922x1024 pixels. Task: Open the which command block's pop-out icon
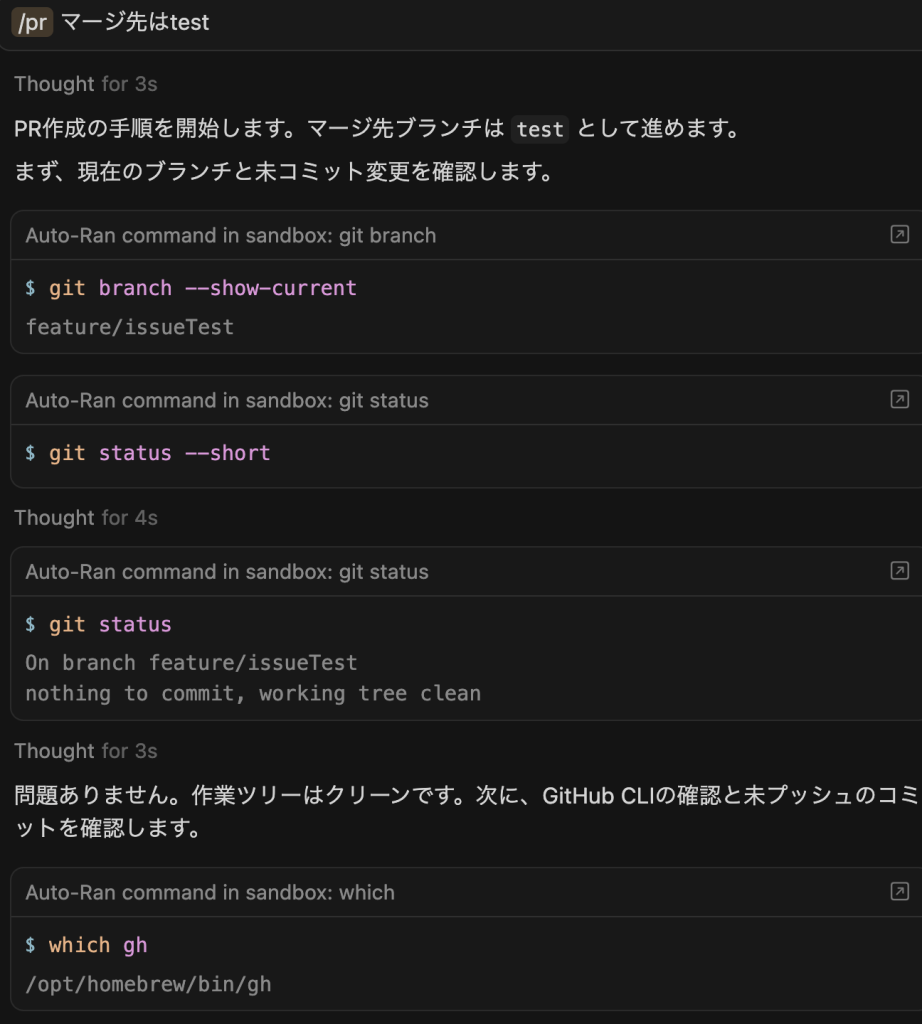point(899,892)
